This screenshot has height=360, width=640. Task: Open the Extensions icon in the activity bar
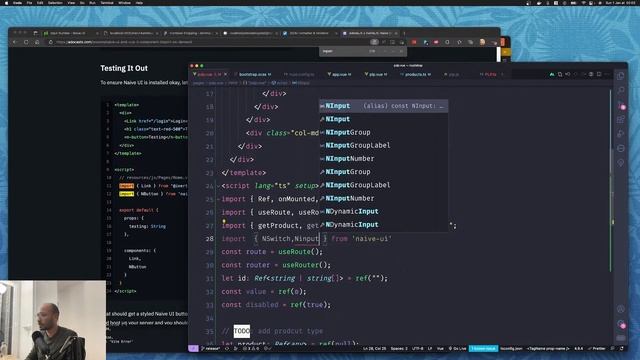click(621, 120)
